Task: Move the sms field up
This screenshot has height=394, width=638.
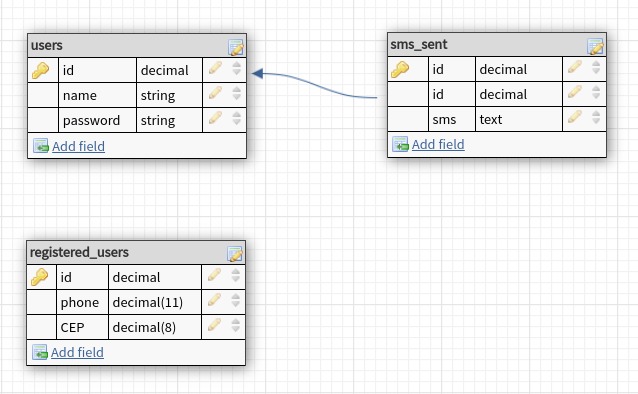Action: 596,114
